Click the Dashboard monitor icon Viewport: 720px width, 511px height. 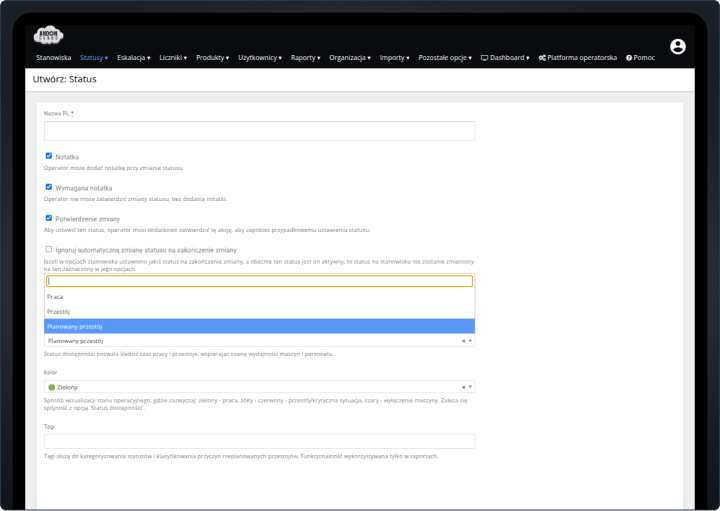coord(484,58)
